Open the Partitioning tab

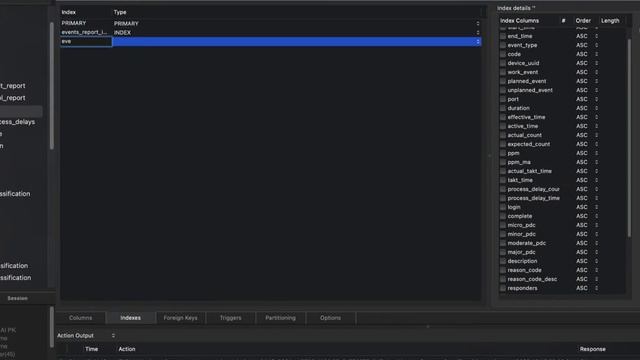click(x=280, y=318)
